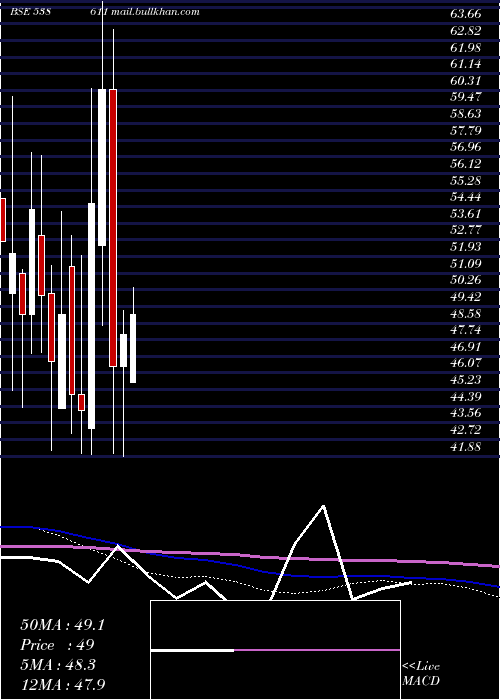Pick the 59.47 axis label
The image size is (500, 700).
pyautogui.click(x=466, y=97)
